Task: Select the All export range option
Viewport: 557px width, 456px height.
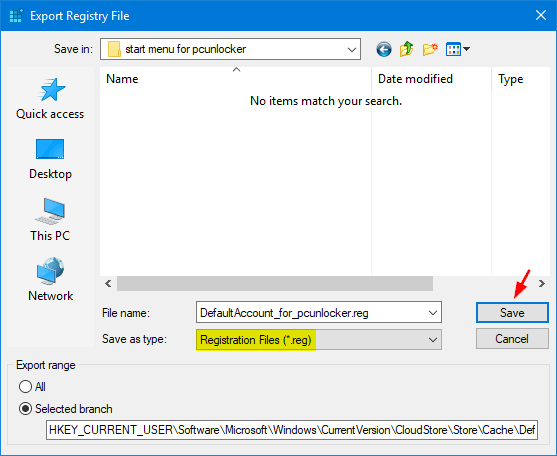Action: pos(26,386)
